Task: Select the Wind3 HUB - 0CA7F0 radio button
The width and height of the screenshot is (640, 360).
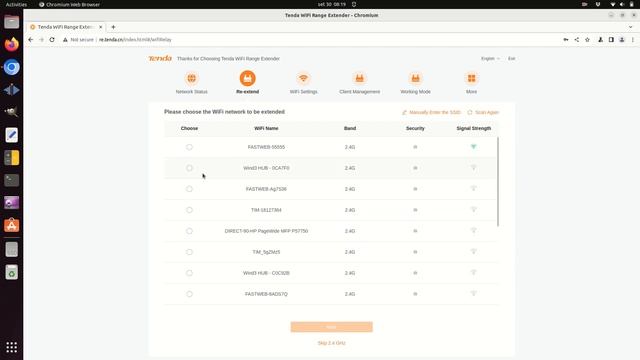Action: click(189, 168)
